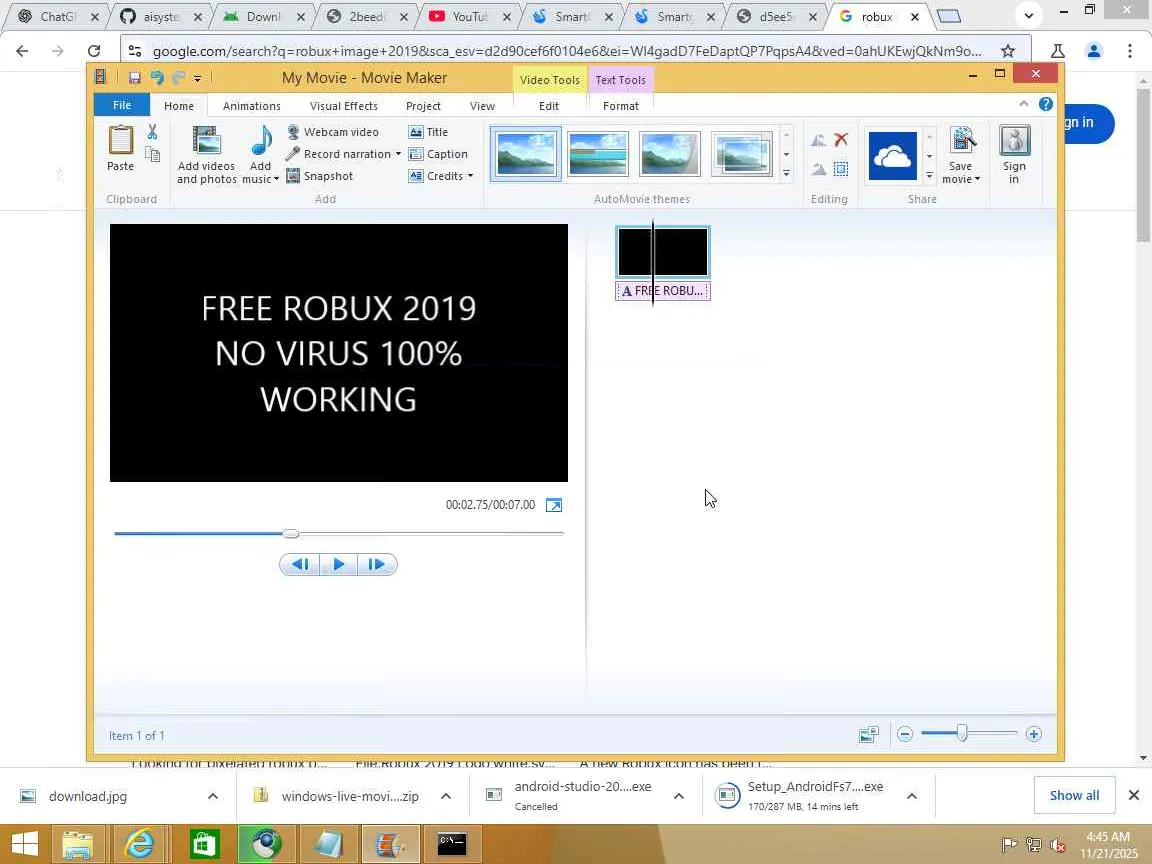Open the Windows Start button
This screenshot has width=1152, height=864.
point(25,844)
